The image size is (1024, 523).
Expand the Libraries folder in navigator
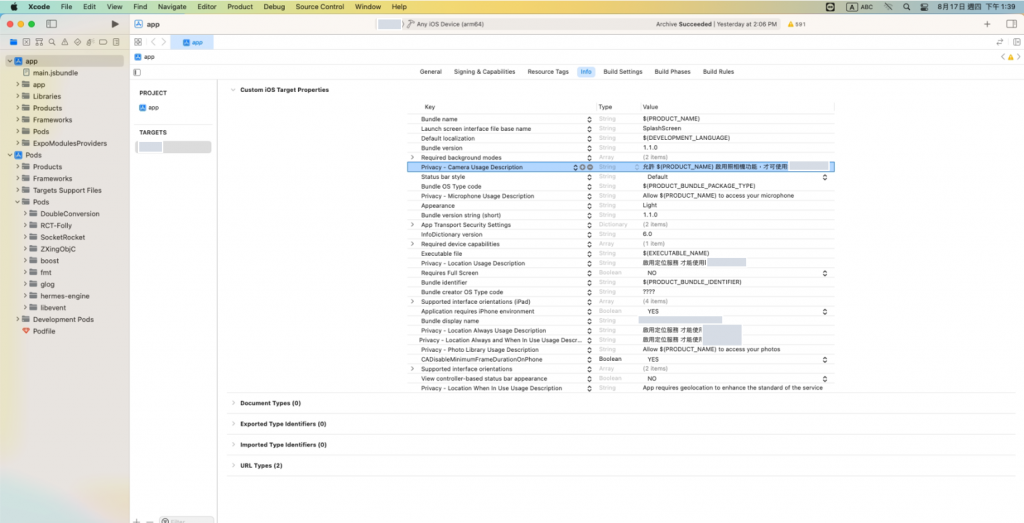point(18,96)
